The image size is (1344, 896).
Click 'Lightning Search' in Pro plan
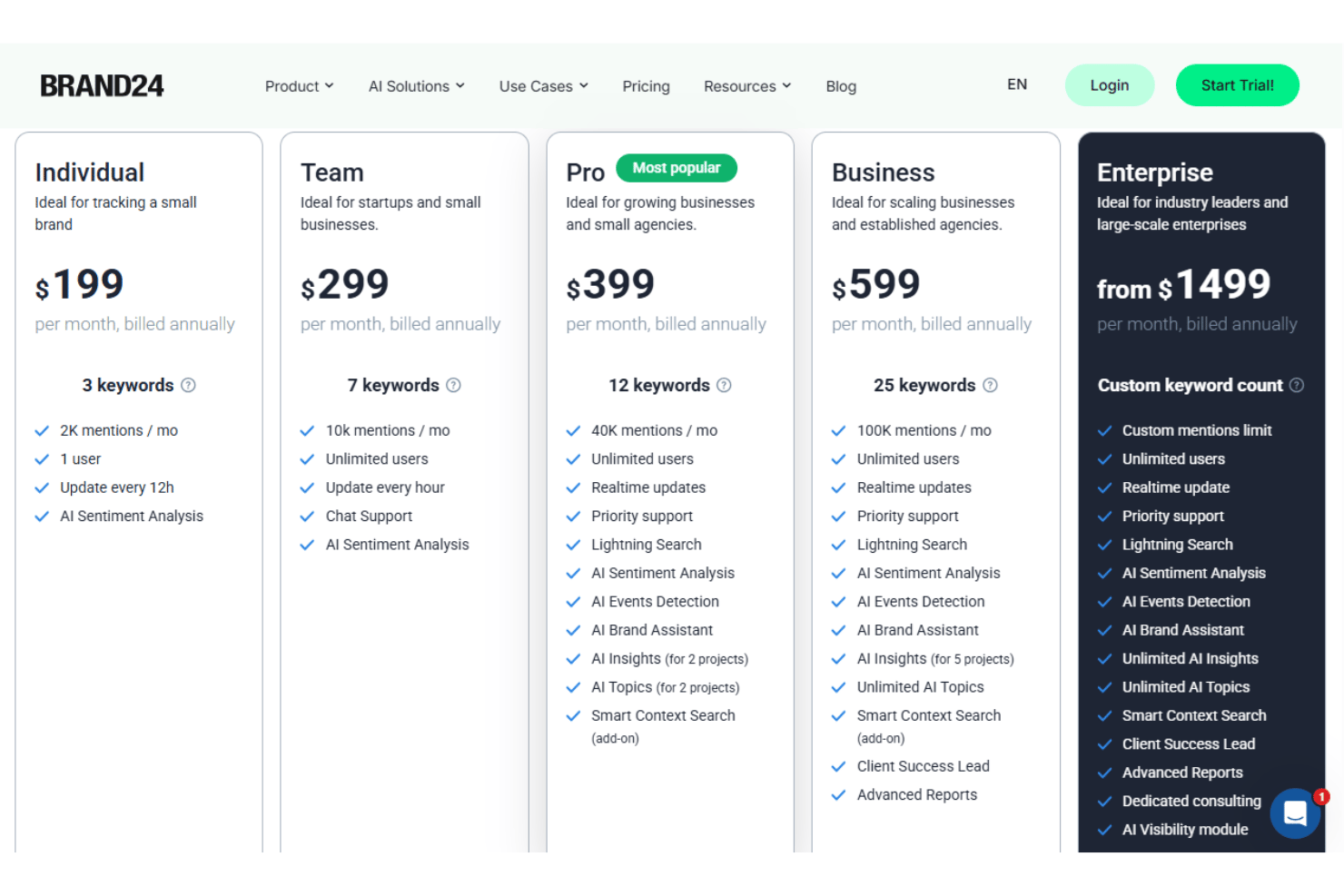click(647, 545)
